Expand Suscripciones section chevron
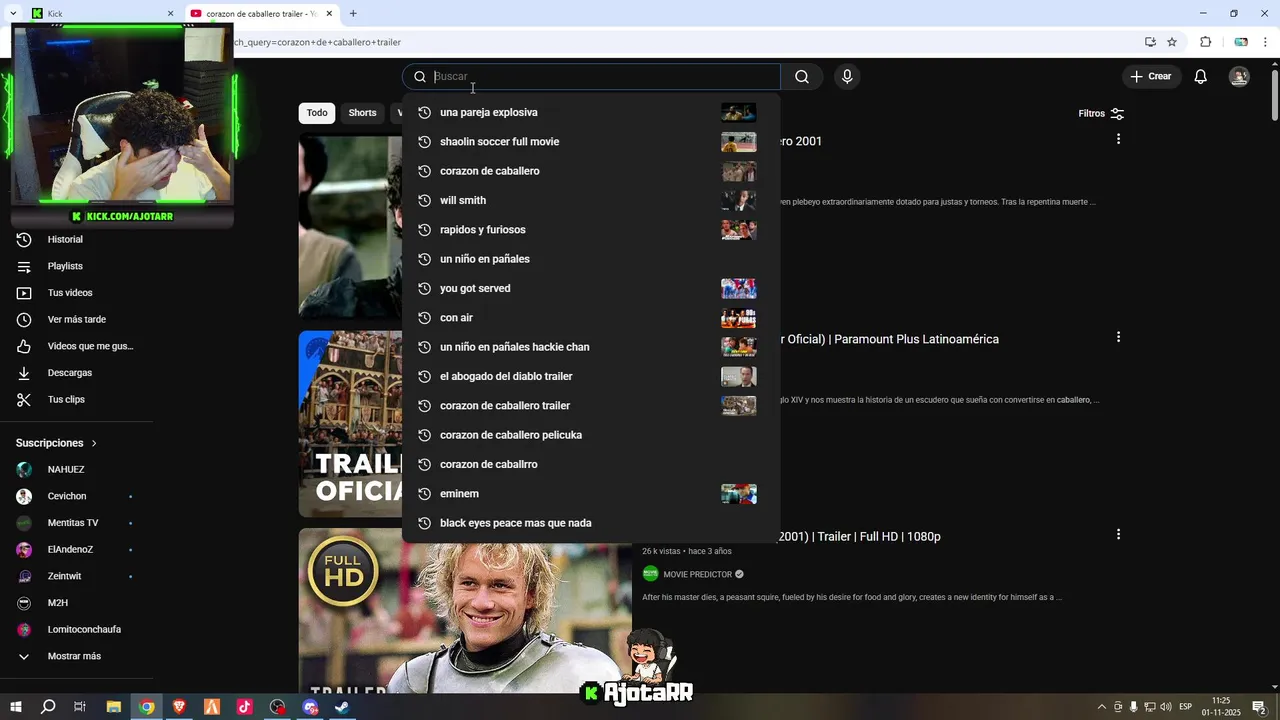 click(94, 443)
